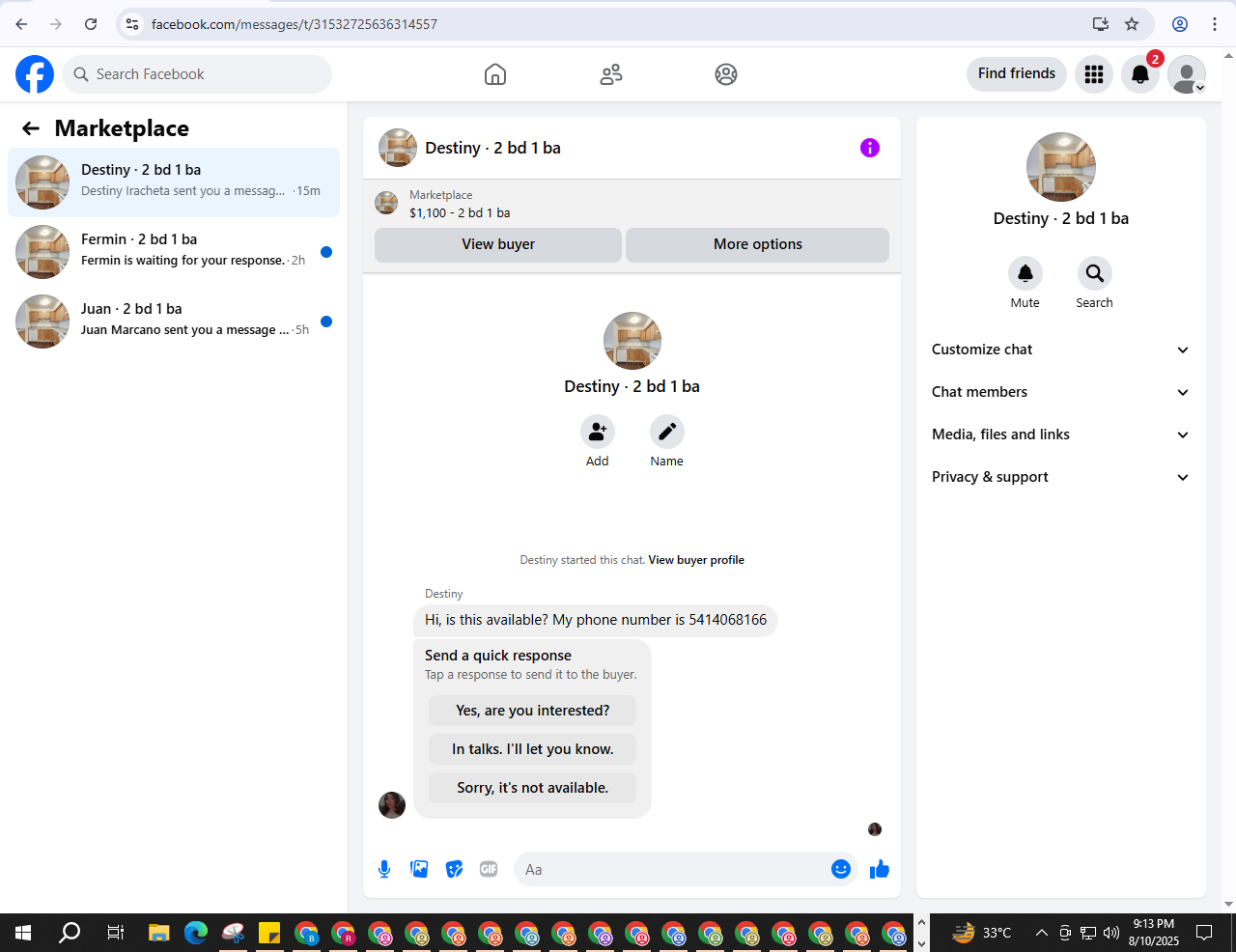The width and height of the screenshot is (1236, 952).
Task: Open the Chrome profile icon
Action: 1180,24
